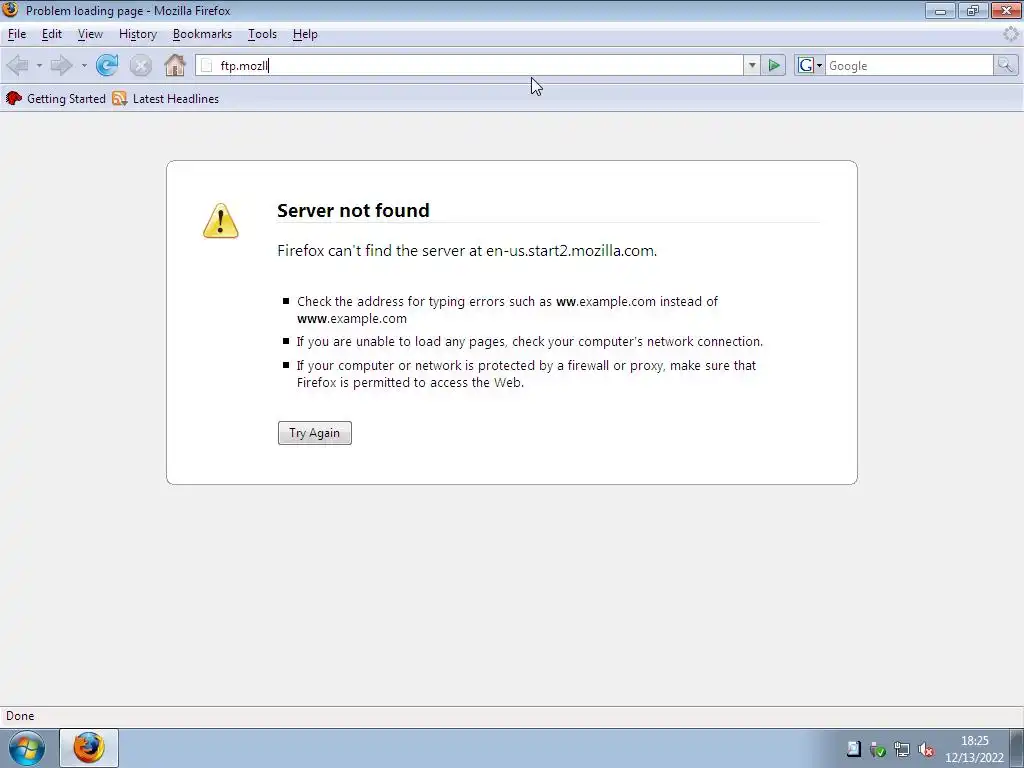Open the Getting Started bookmark
This screenshot has width=1024, height=768.
tap(56, 99)
